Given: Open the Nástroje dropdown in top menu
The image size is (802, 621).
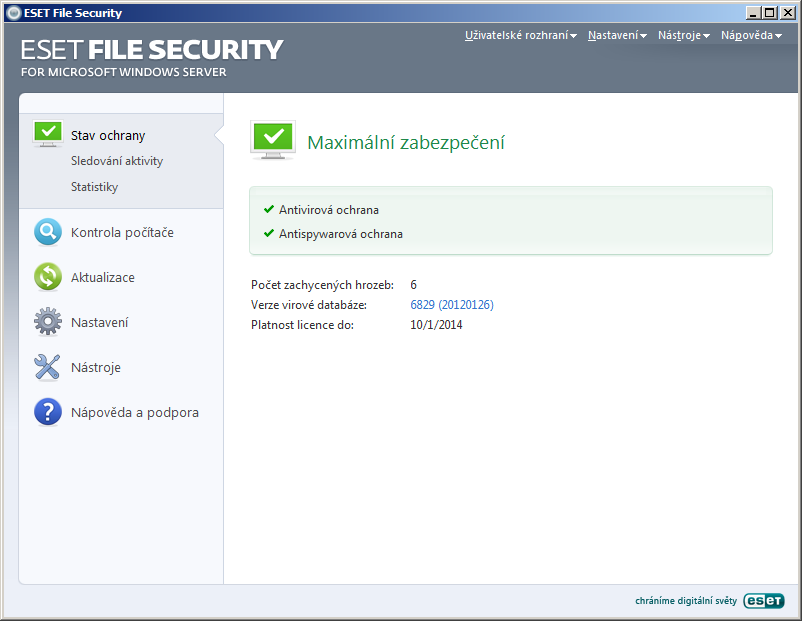Looking at the screenshot, I should click(x=684, y=35).
